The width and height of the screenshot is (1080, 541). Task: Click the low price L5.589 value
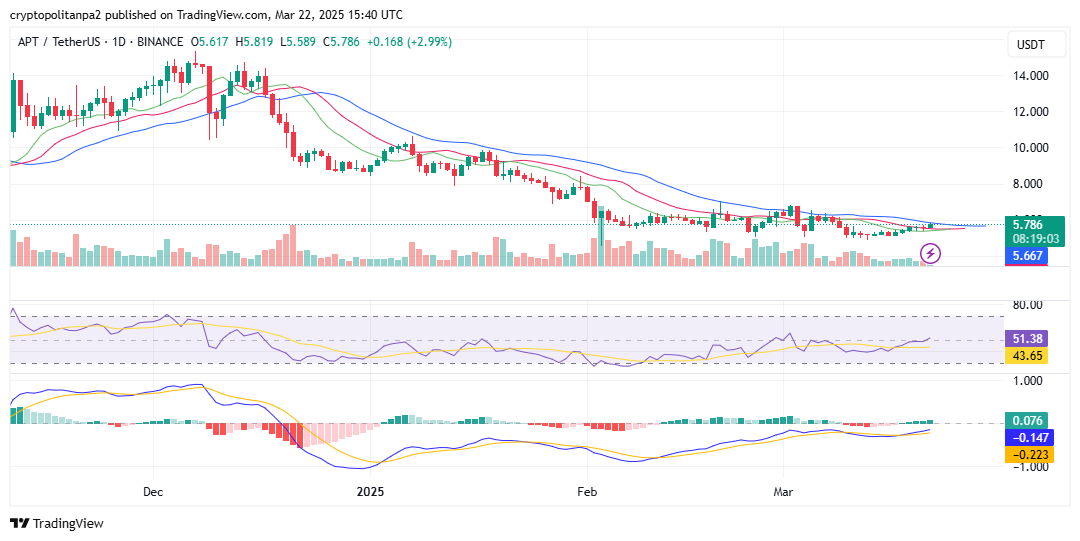(298, 42)
